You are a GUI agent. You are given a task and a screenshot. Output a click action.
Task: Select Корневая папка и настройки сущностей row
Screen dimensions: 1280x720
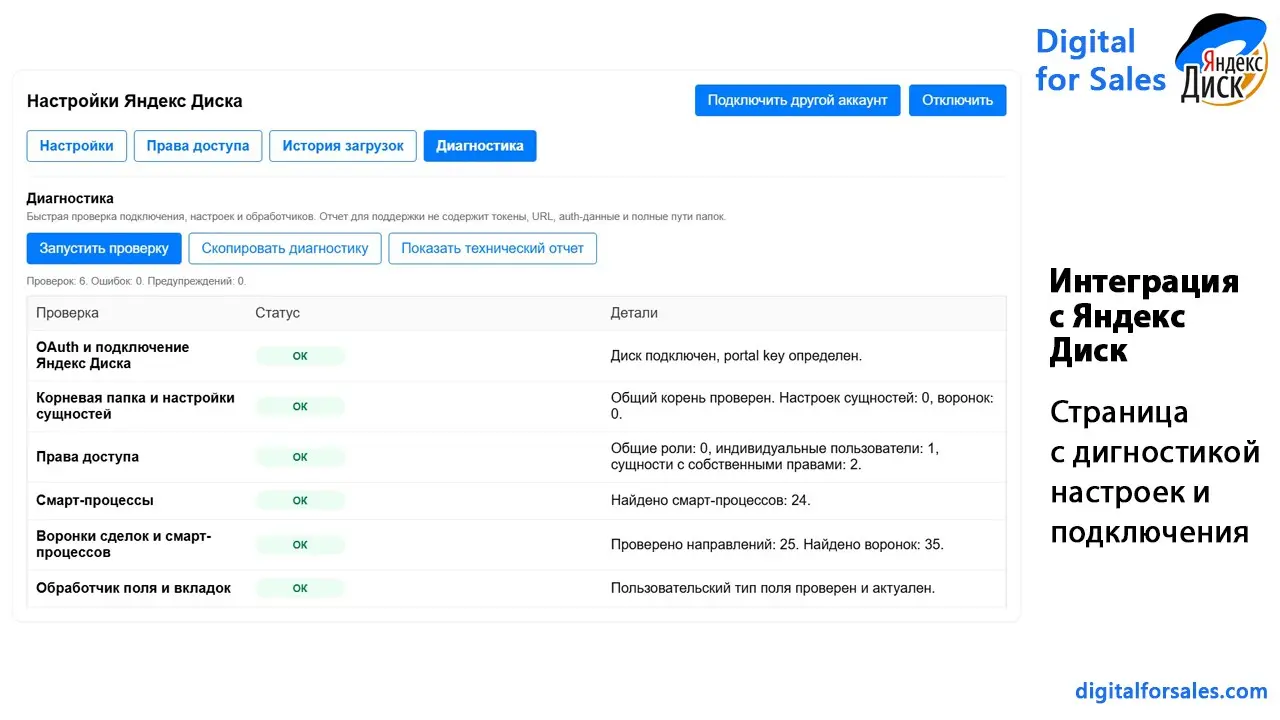pos(516,406)
